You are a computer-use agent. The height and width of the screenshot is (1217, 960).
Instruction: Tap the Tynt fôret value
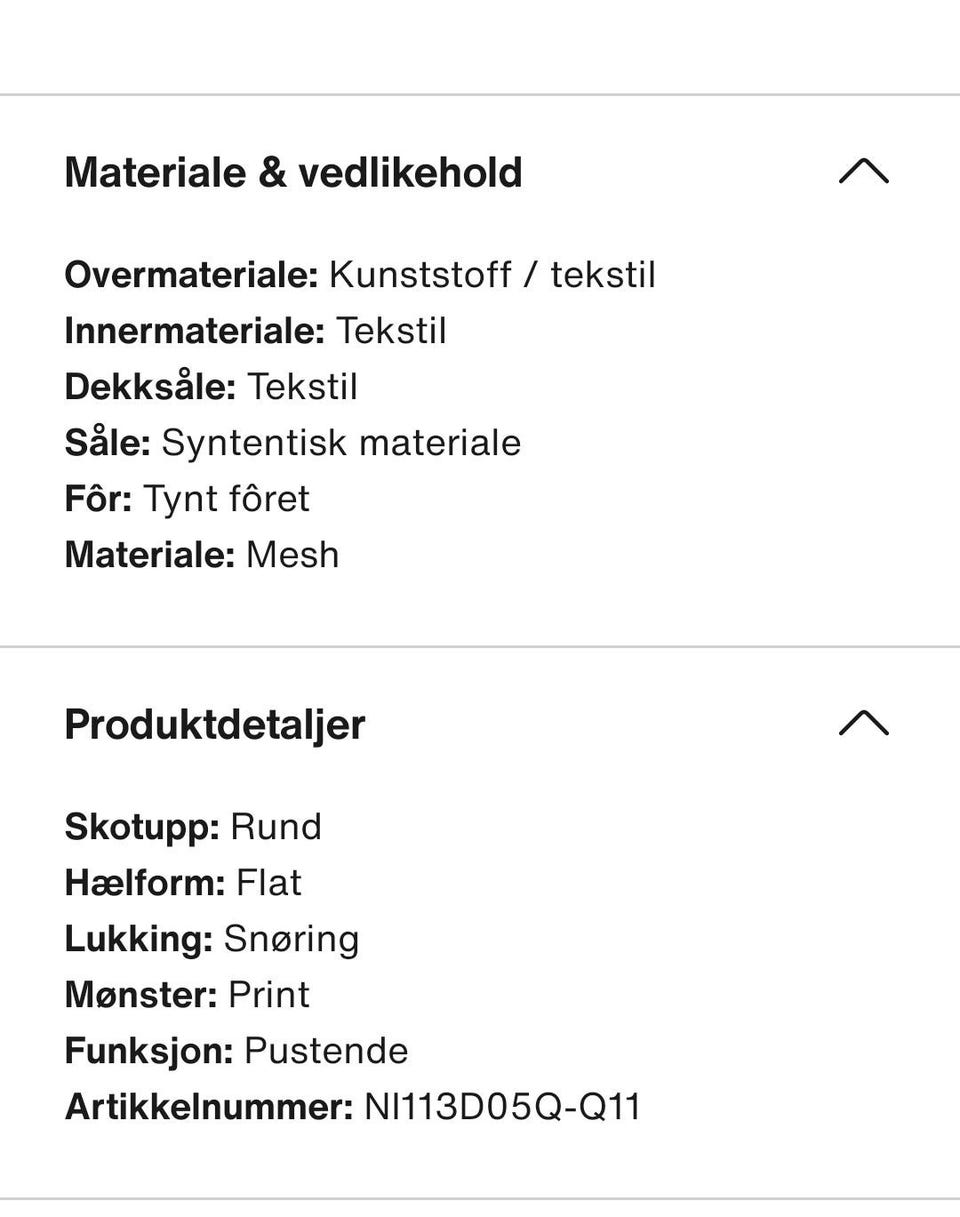(227, 498)
